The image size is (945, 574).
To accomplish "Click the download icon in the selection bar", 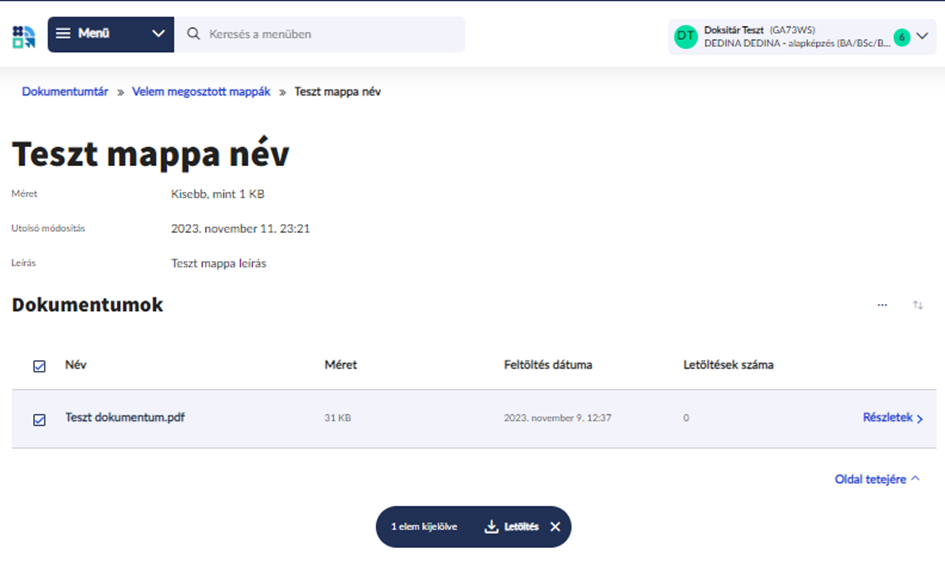I will tap(491, 527).
